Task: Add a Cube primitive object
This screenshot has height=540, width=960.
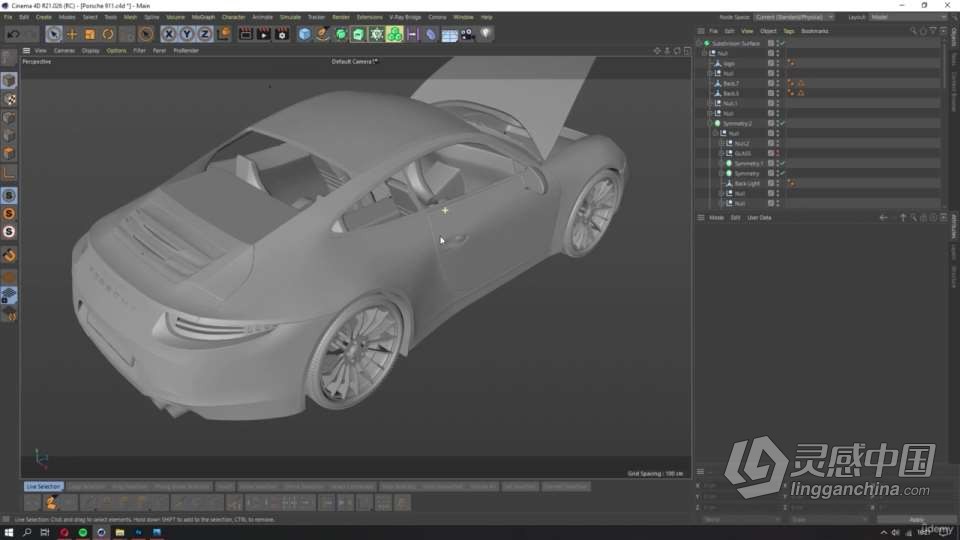Action: 304,34
